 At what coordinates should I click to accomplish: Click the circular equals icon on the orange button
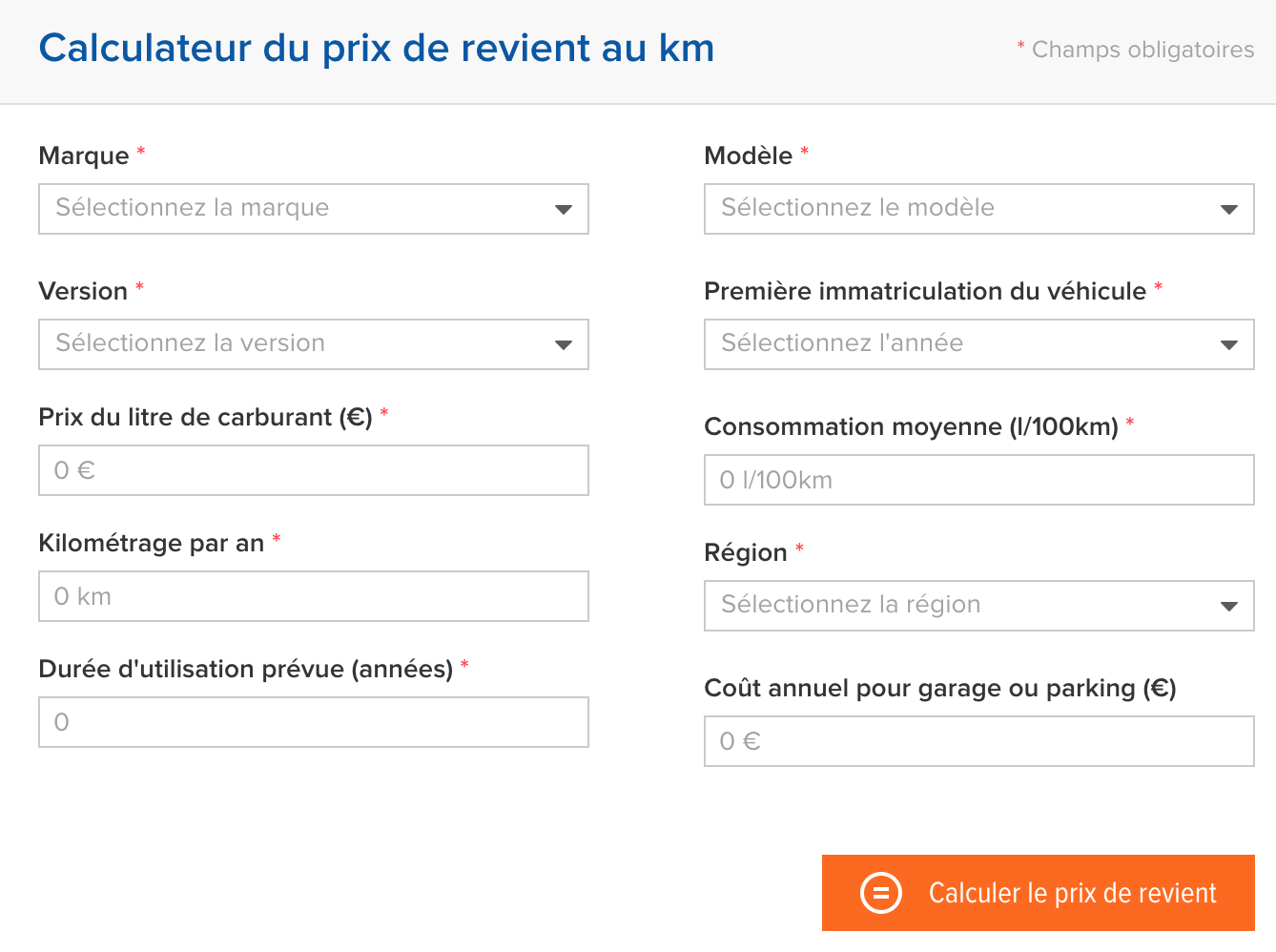pyautogui.click(x=882, y=893)
